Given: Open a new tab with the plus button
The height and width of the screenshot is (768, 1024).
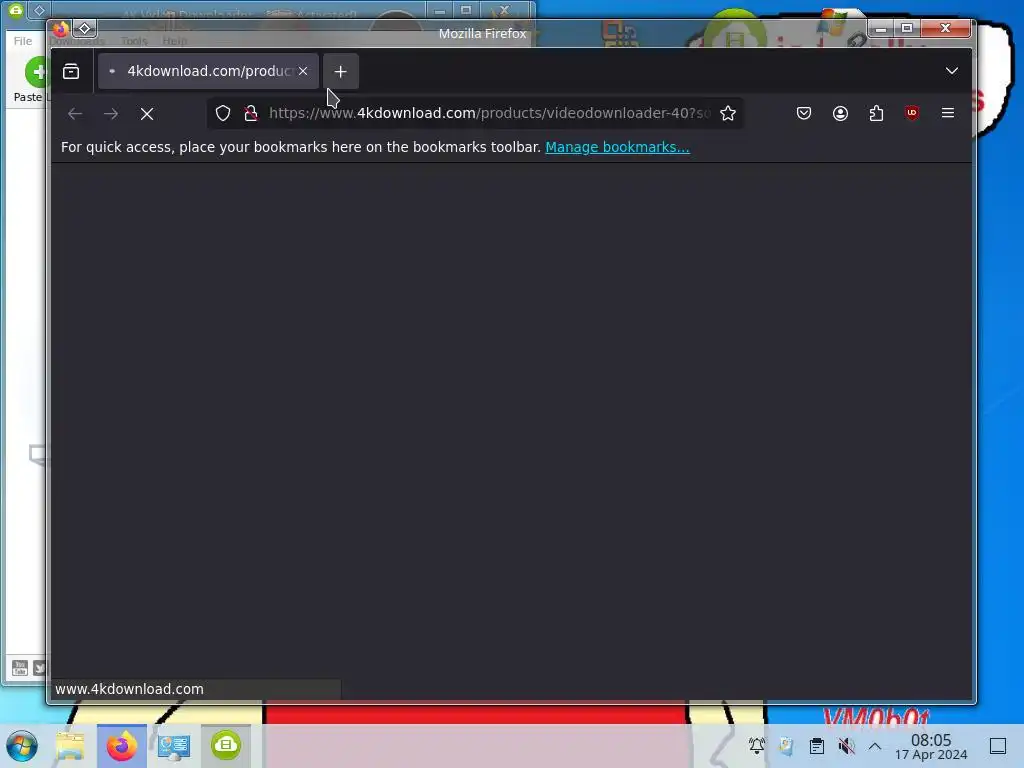Looking at the screenshot, I should pyautogui.click(x=340, y=71).
